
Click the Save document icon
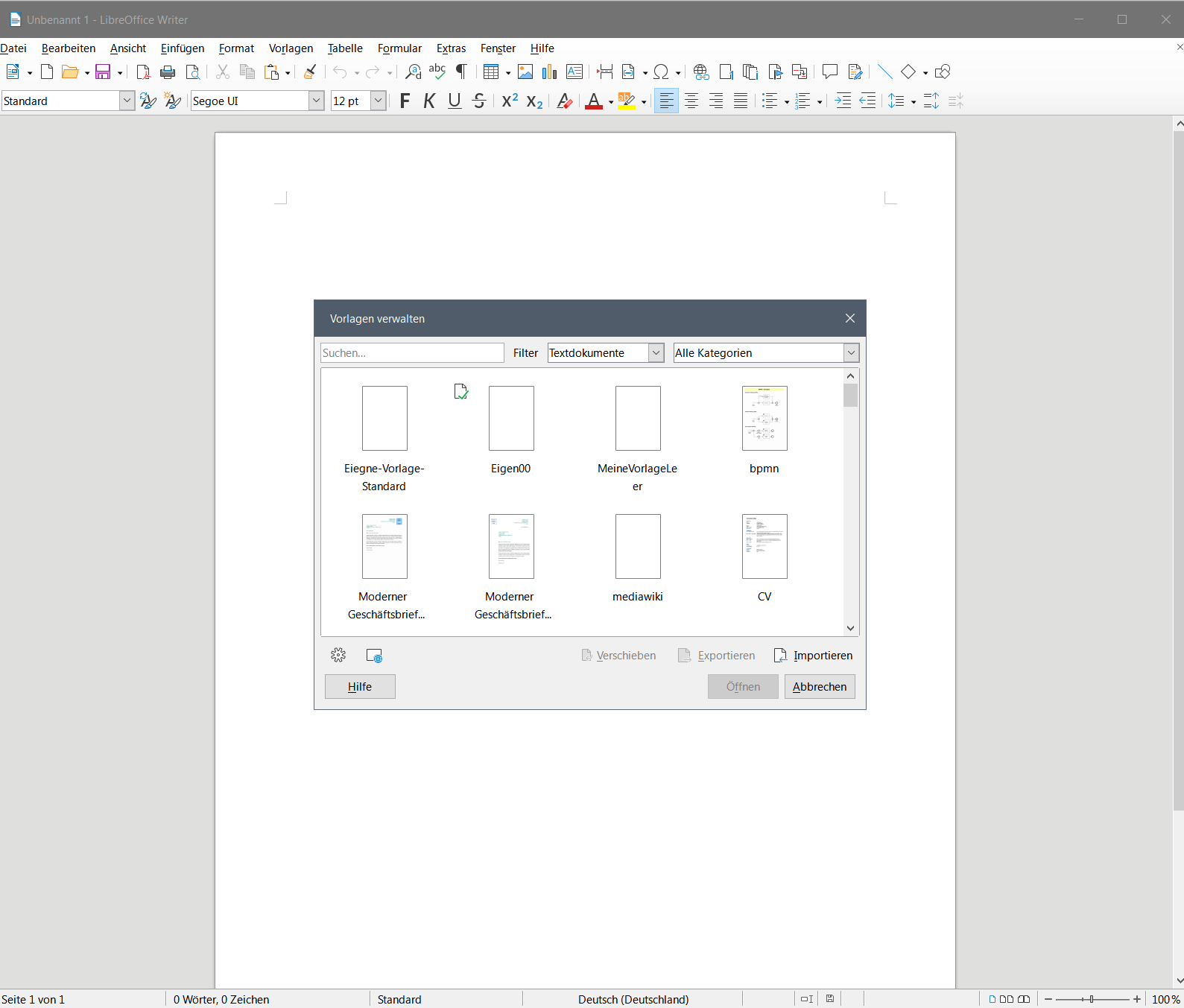(x=103, y=72)
